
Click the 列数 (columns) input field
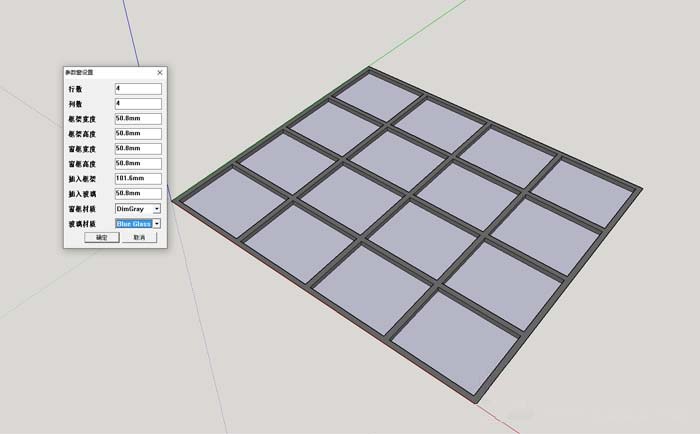tap(138, 103)
